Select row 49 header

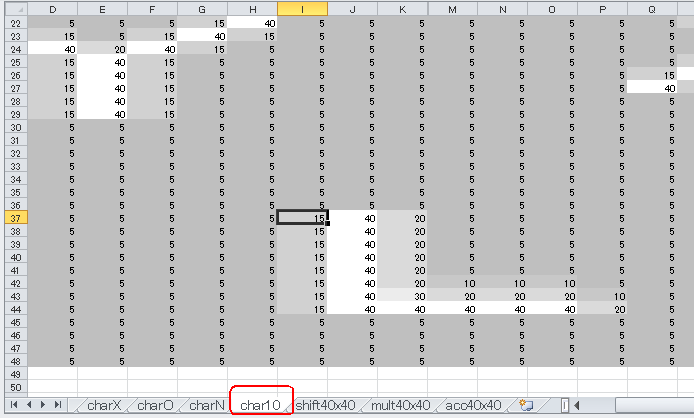pos(16,374)
